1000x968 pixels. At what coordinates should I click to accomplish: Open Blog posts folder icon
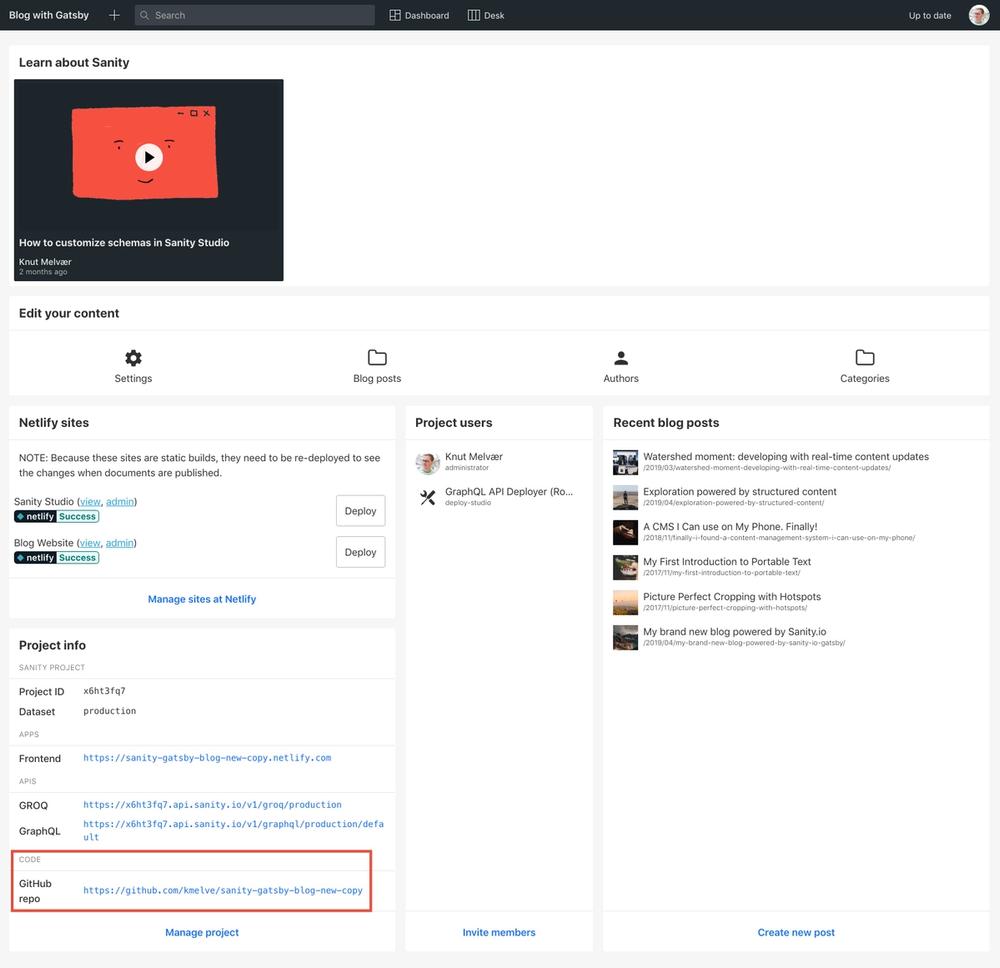[x=377, y=358]
